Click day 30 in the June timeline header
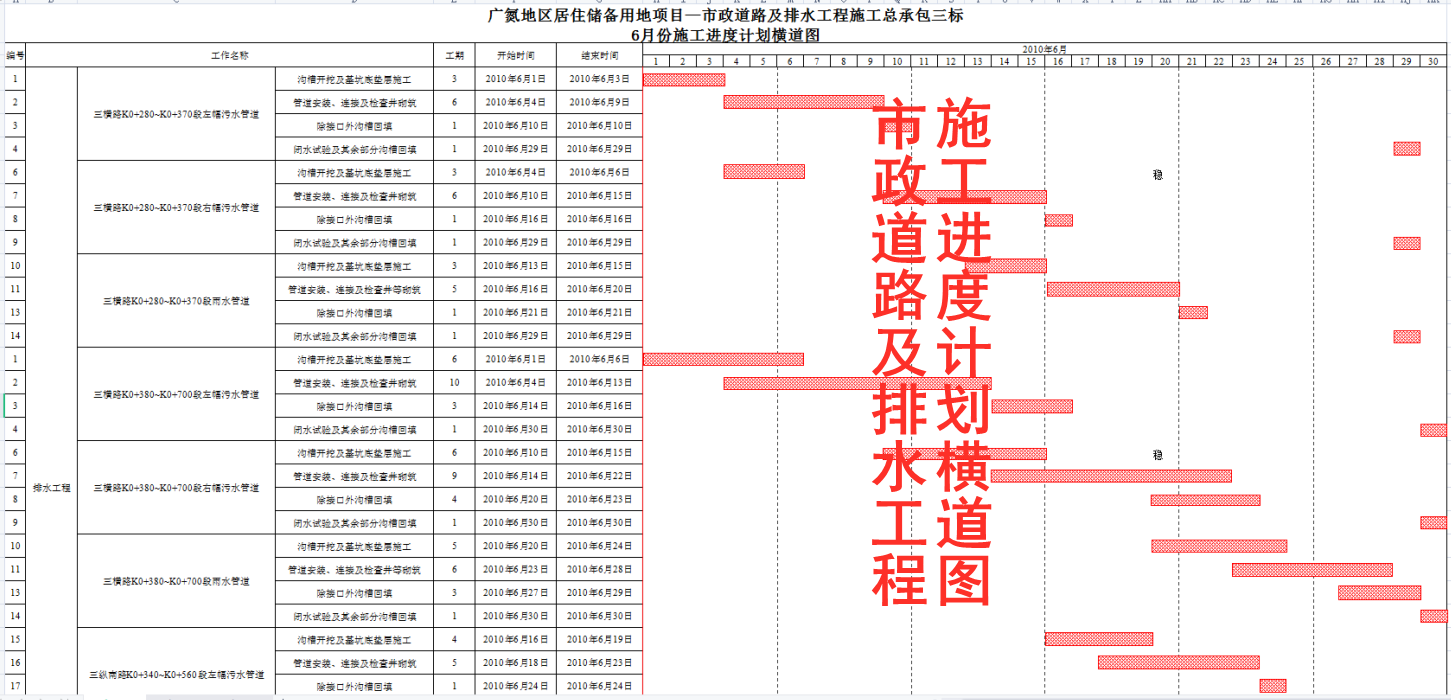Image resolution: width=1451 pixels, height=700 pixels. (1433, 61)
